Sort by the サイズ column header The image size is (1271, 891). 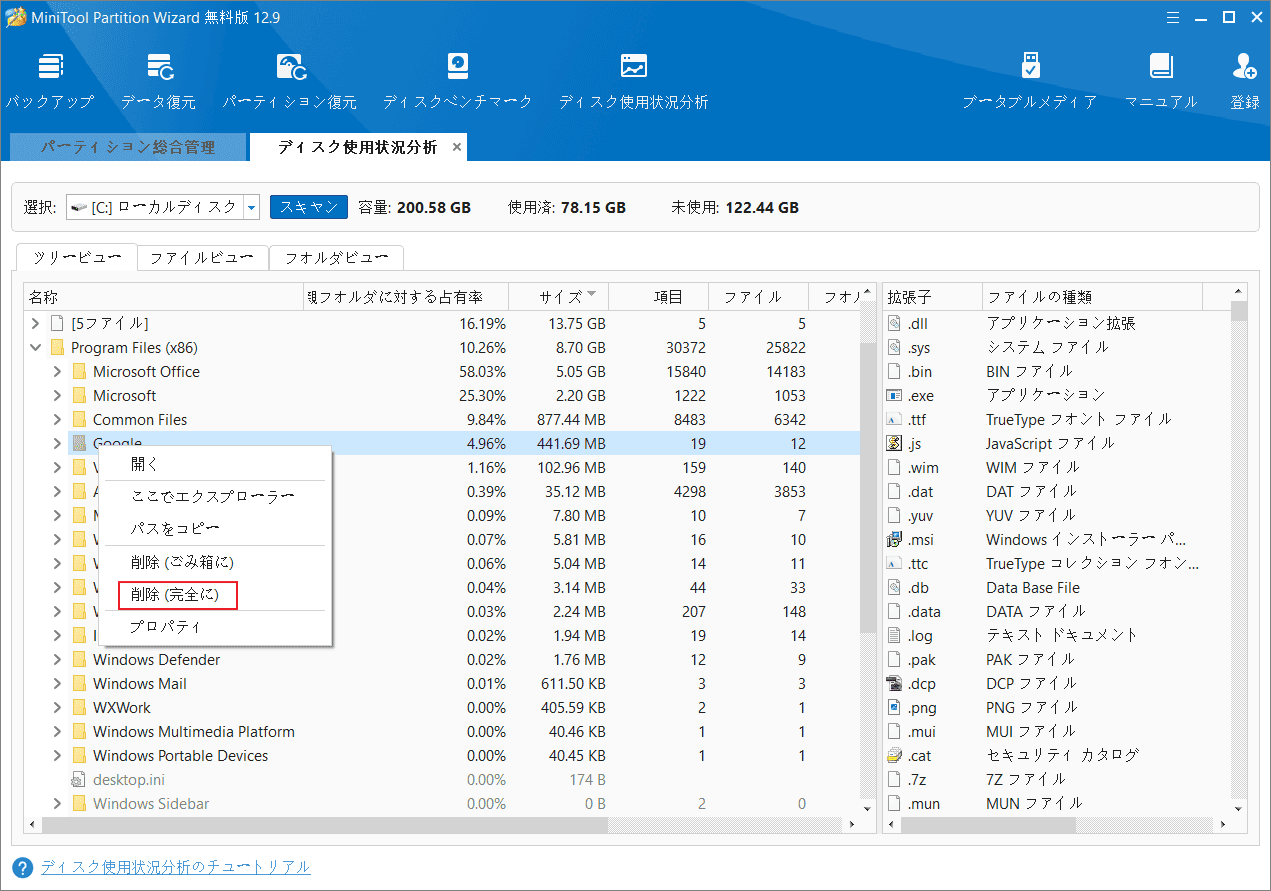tap(558, 296)
